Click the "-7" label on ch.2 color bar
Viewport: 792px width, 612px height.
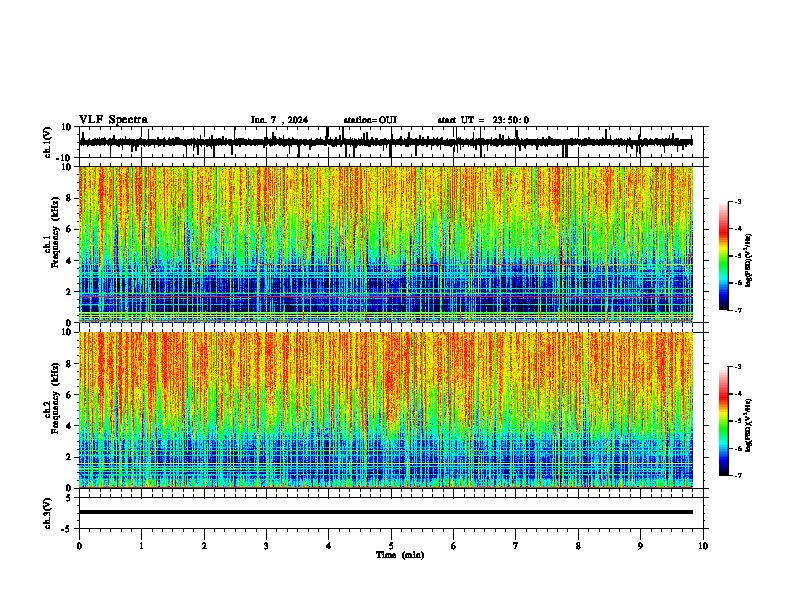[x=737, y=476]
